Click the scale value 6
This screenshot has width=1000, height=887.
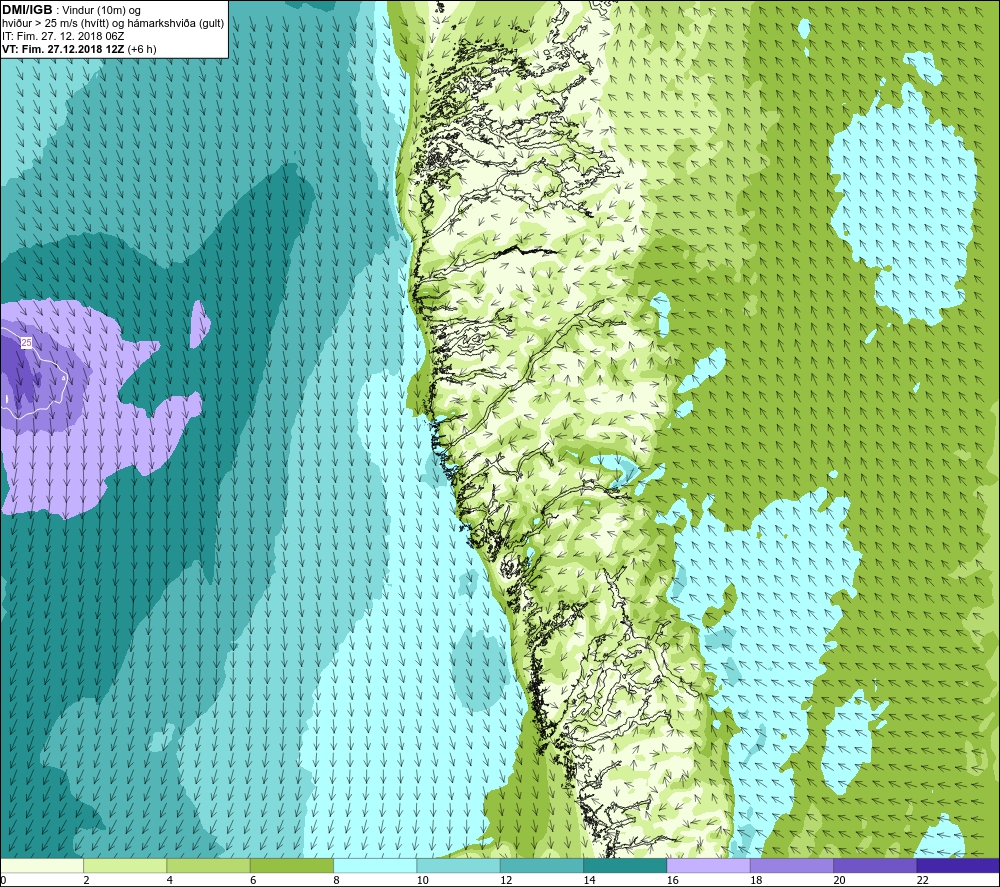pyautogui.click(x=253, y=881)
